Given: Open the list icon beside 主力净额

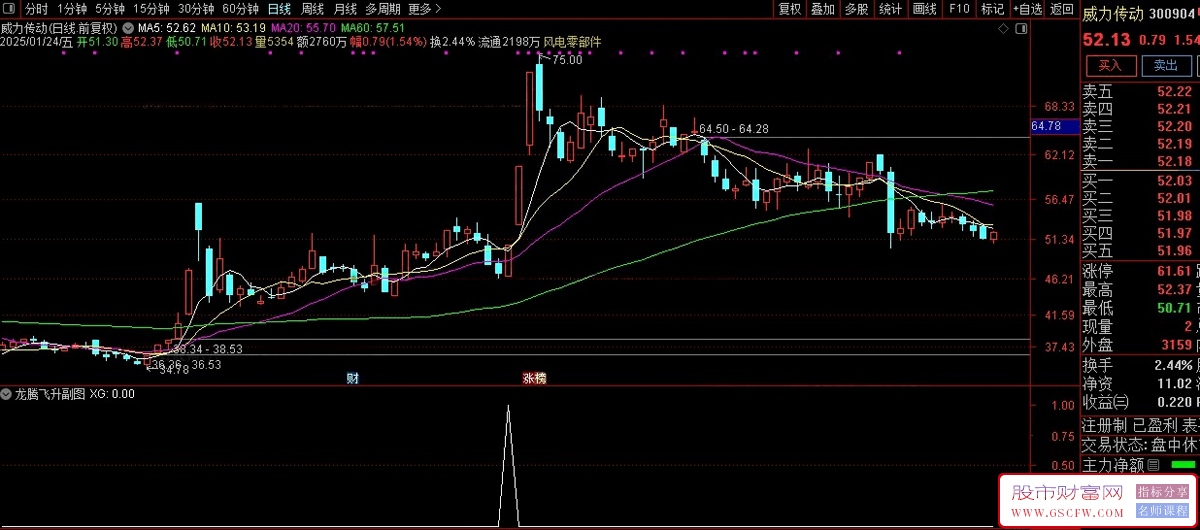Looking at the screenshot, I should click(x=1153, y=465).
